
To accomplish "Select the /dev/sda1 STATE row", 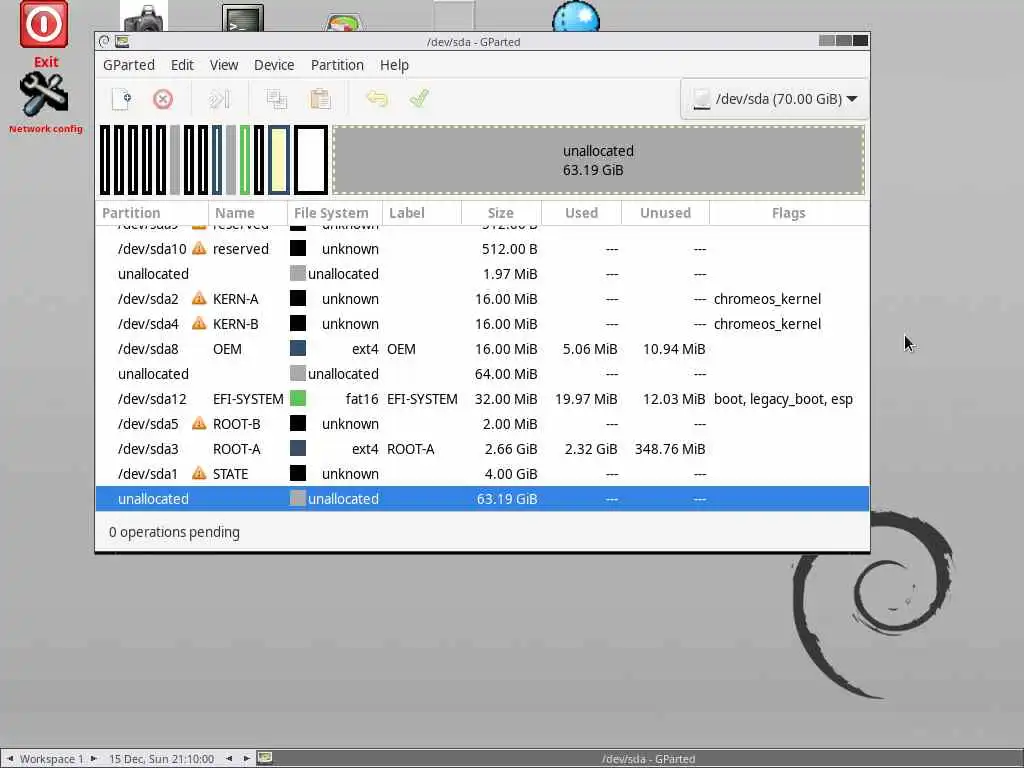I will [x=482, y=474].
